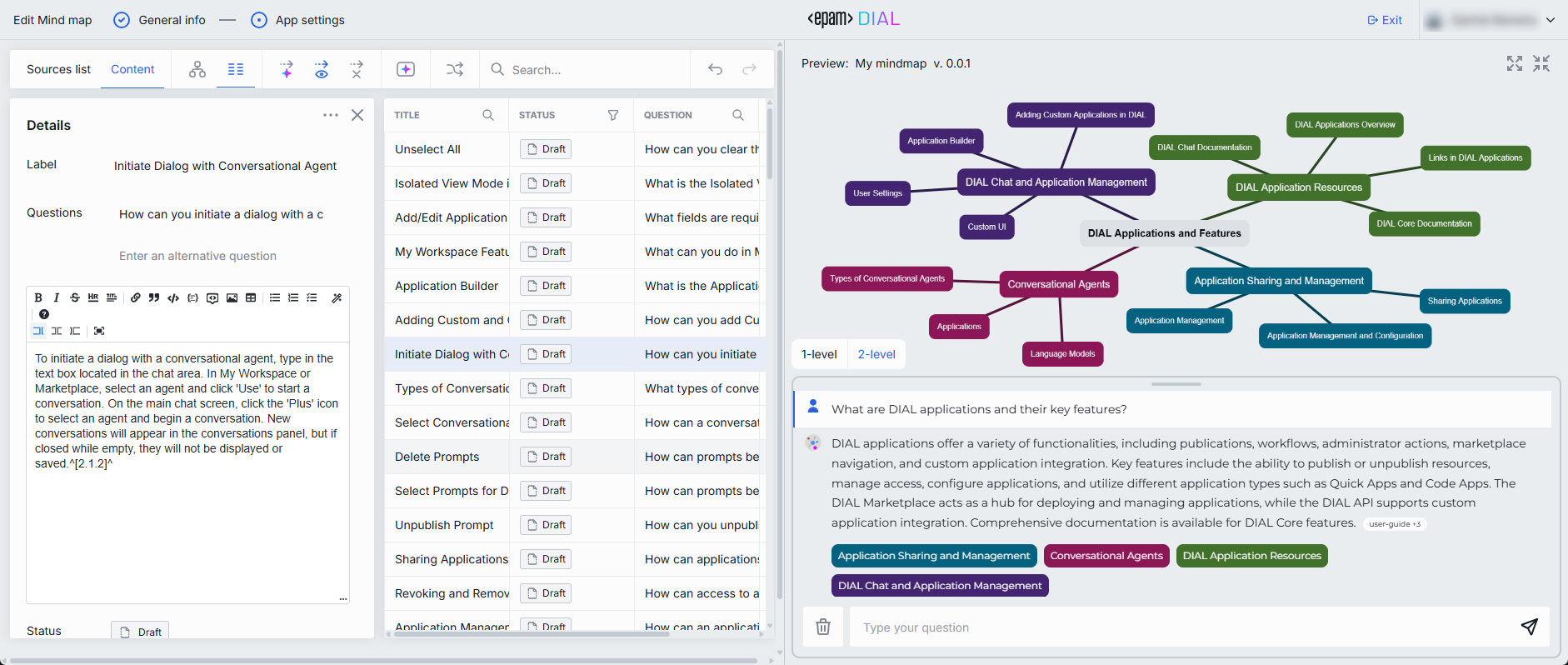This screenshot has height=665, width=1568.
Task: Go to General info step
Action: point(159,20)
